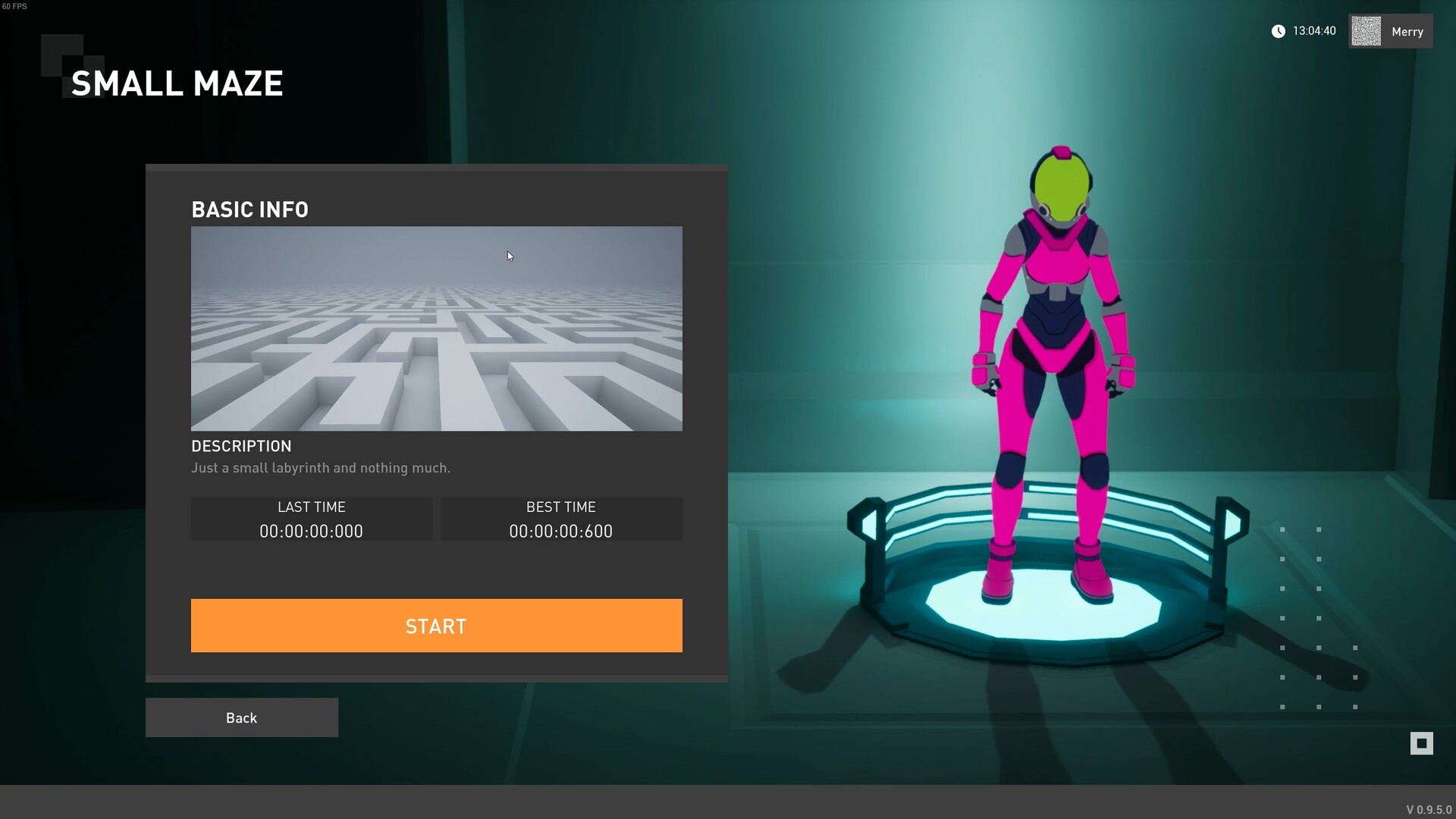Open Merry's profile avatar image
Image resolution: width=1456 pixels, height=819 pixels.
pyautogui.click(x=1367, y=31)
